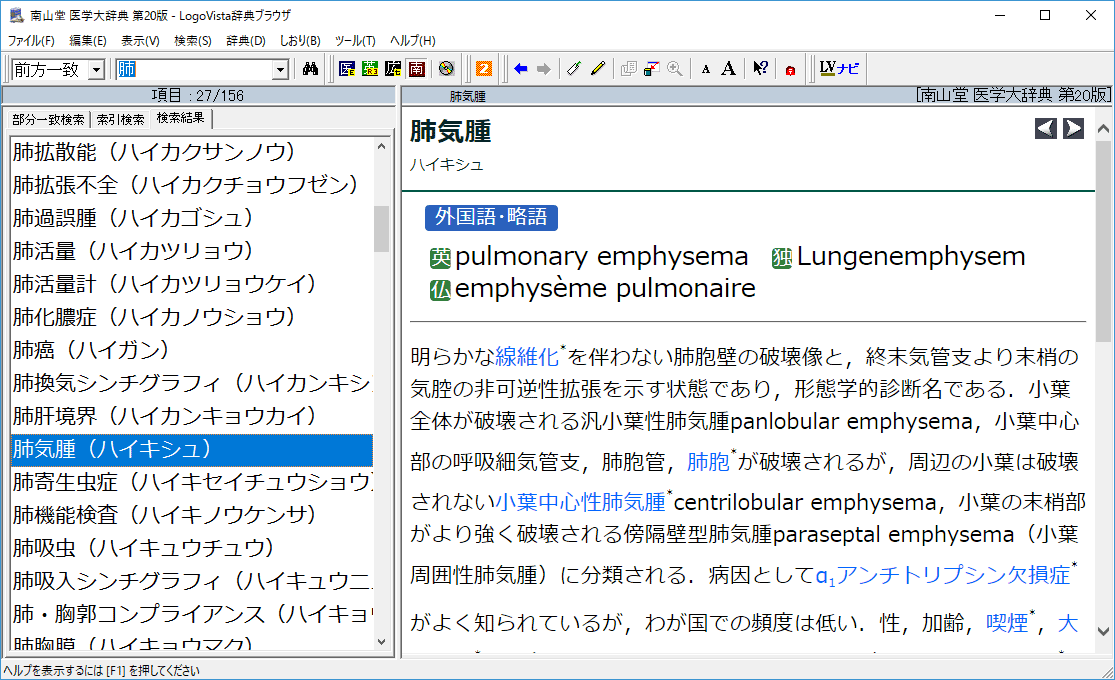Select 肺拡張不全 in results list
Viewport: 1115px width, 680px height.
coord(192,185)
